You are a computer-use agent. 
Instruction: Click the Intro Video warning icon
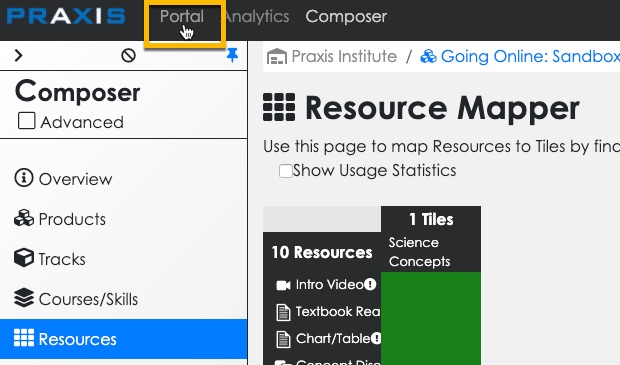click(x=370, y=284)
